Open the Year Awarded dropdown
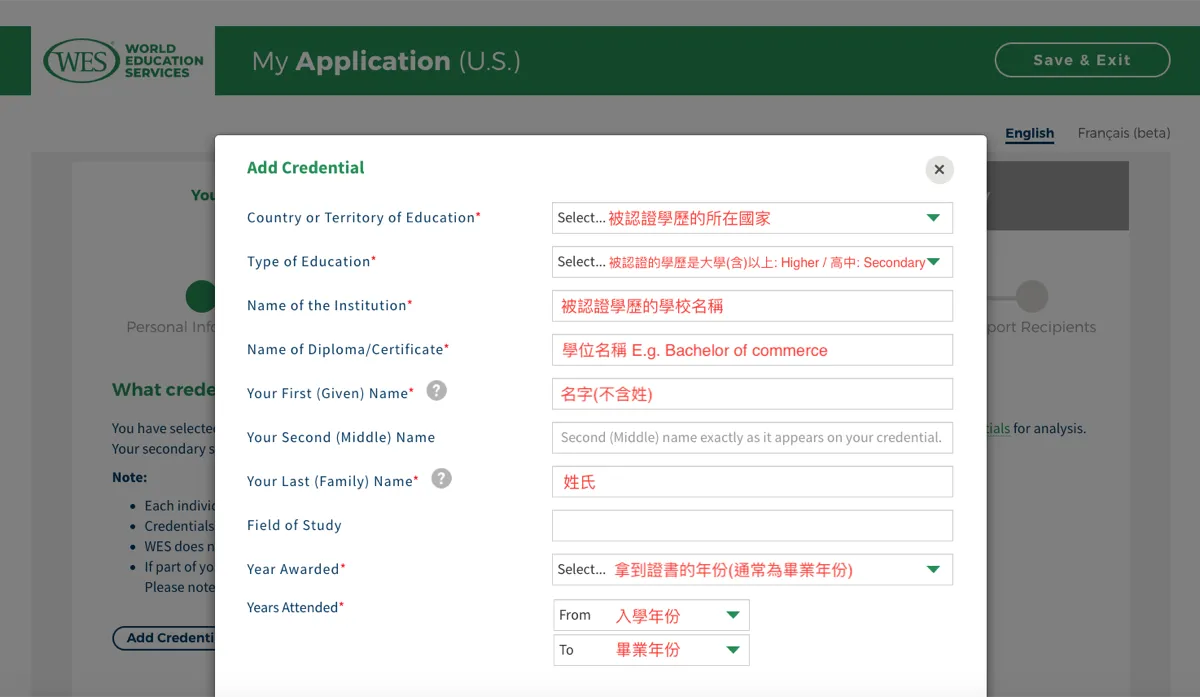Viewport: 1200px width, 697px height. coord(752,569)
